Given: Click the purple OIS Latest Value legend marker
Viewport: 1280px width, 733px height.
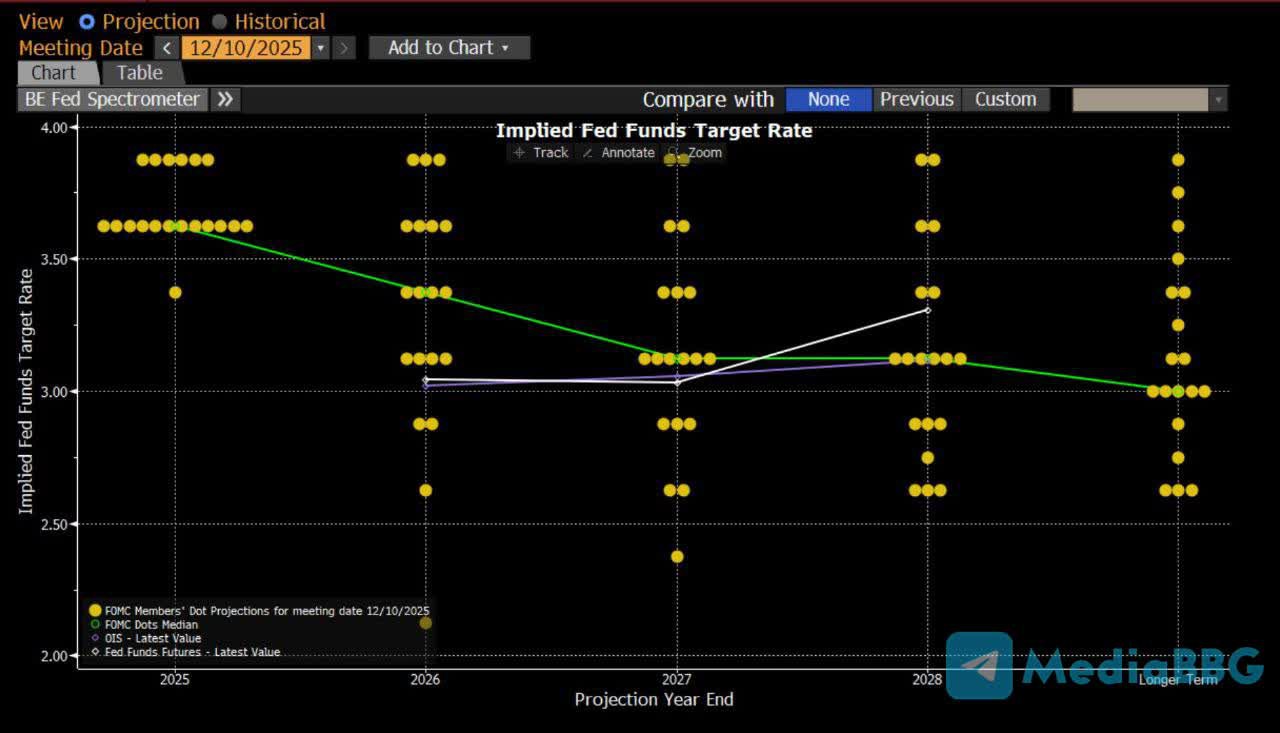Looking at the screenshot, I should [x=95, y=638].
